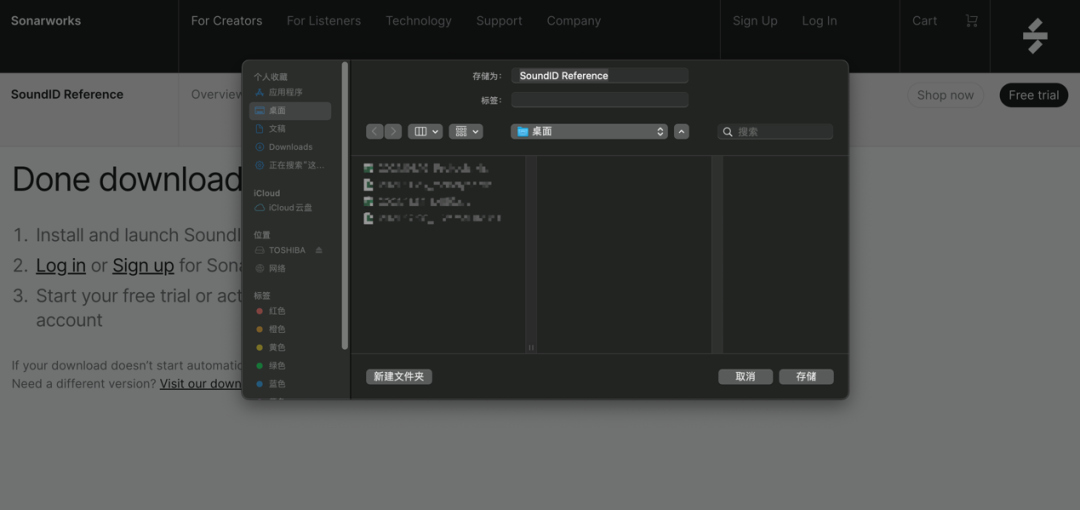The image size is (1080, 510).
Task: Open the For Creators menu
Action: [227, 21]
